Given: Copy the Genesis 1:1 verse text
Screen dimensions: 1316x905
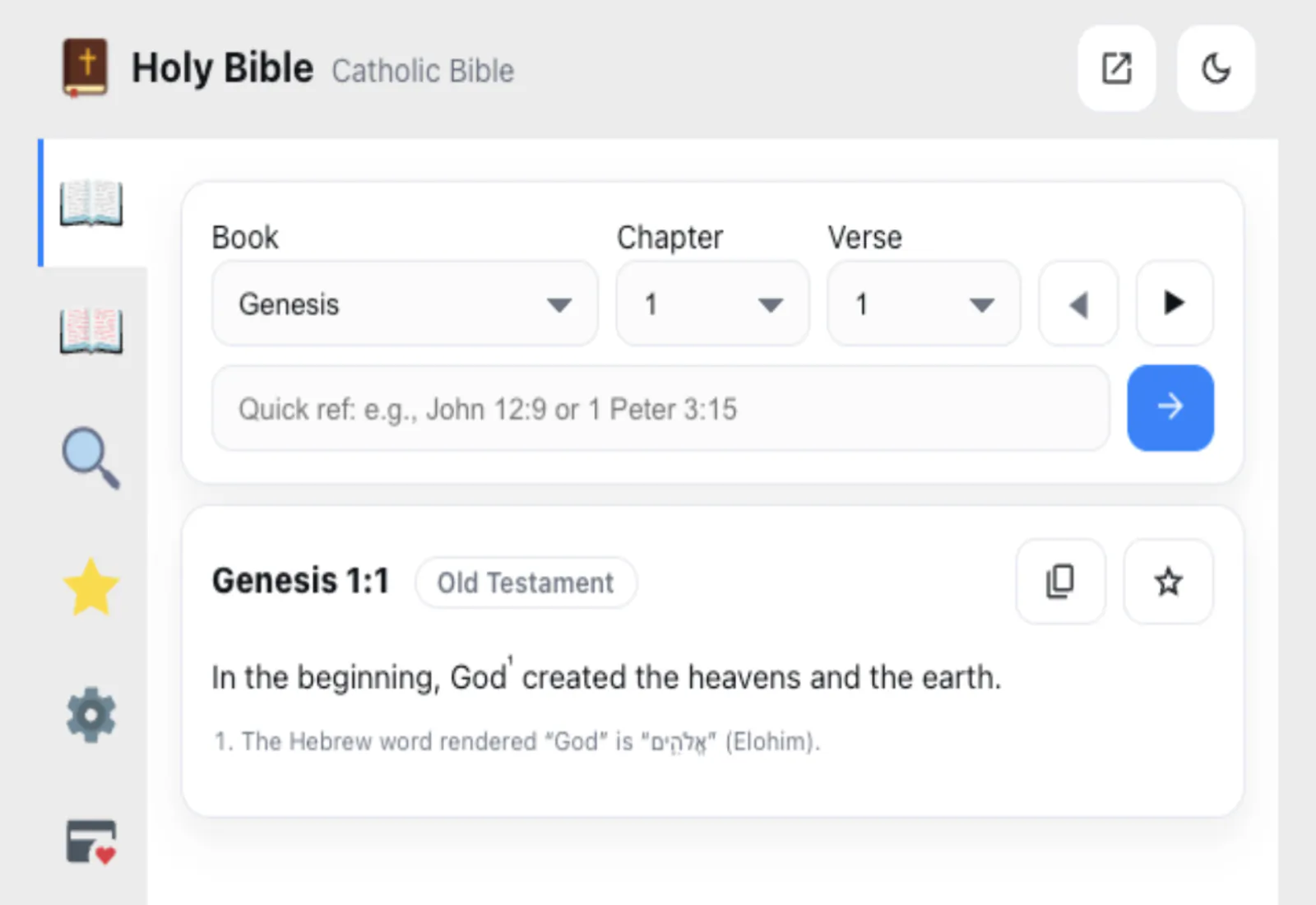Looking at the screenshot, I should click(1060, 582).
